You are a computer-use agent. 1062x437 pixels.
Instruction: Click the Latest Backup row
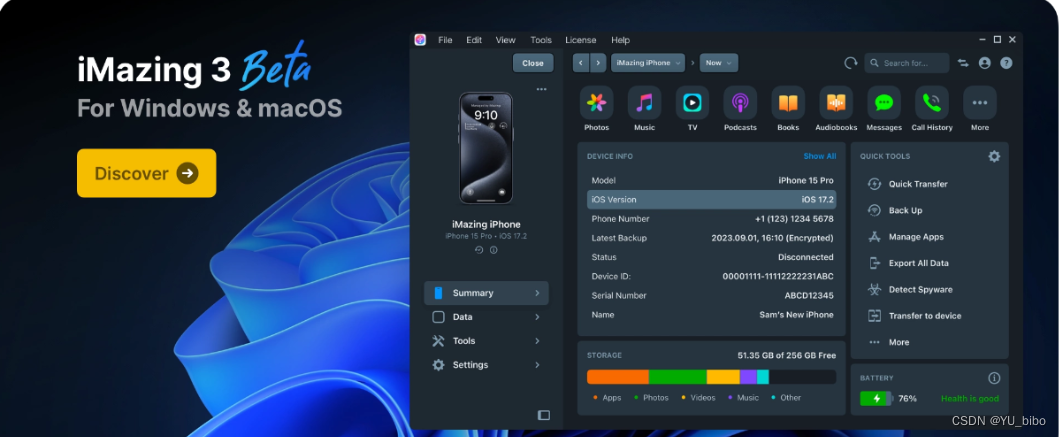(x=711, y=238)
